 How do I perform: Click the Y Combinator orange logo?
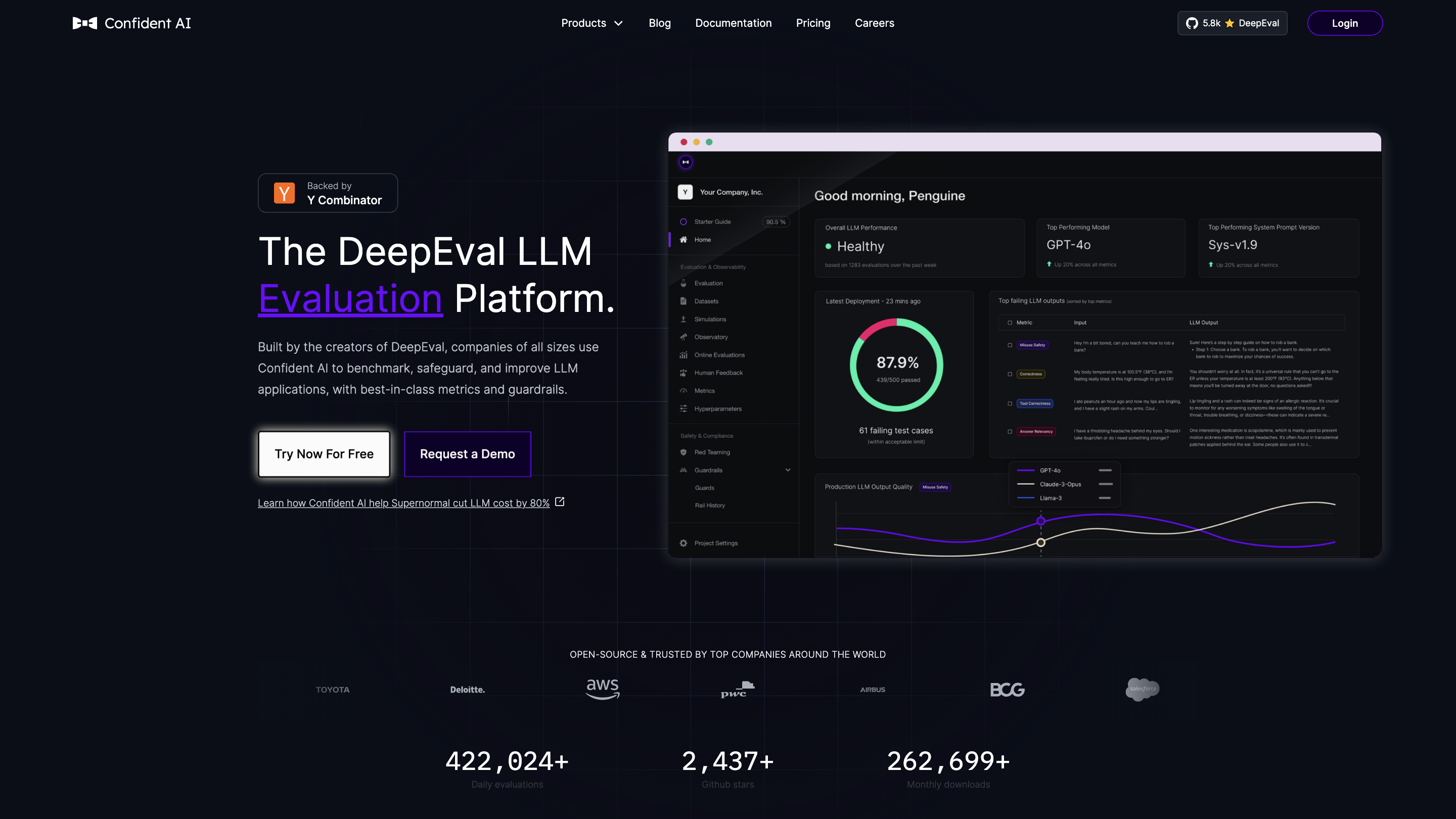click(x=284, y=193)
